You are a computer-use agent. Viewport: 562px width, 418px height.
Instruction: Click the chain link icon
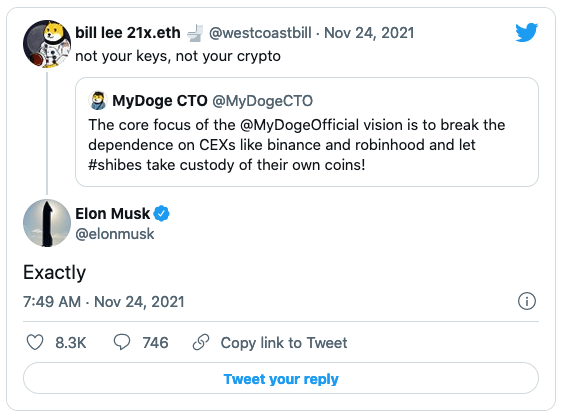pos(201,342)
